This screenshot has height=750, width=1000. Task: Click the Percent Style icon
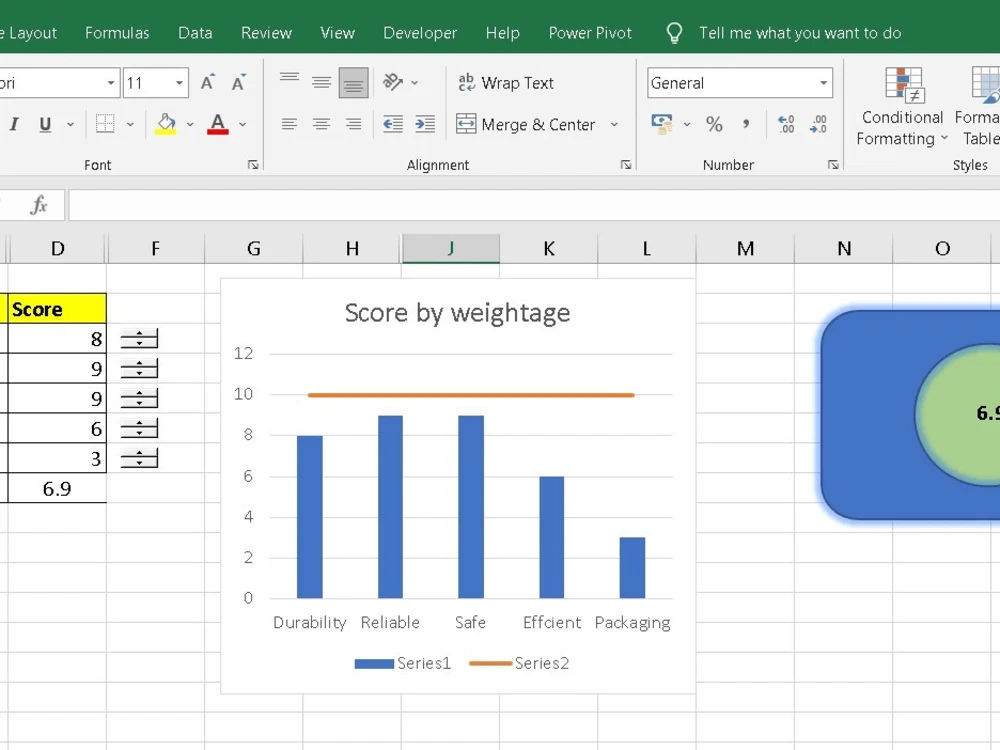(x=714, y=123)
